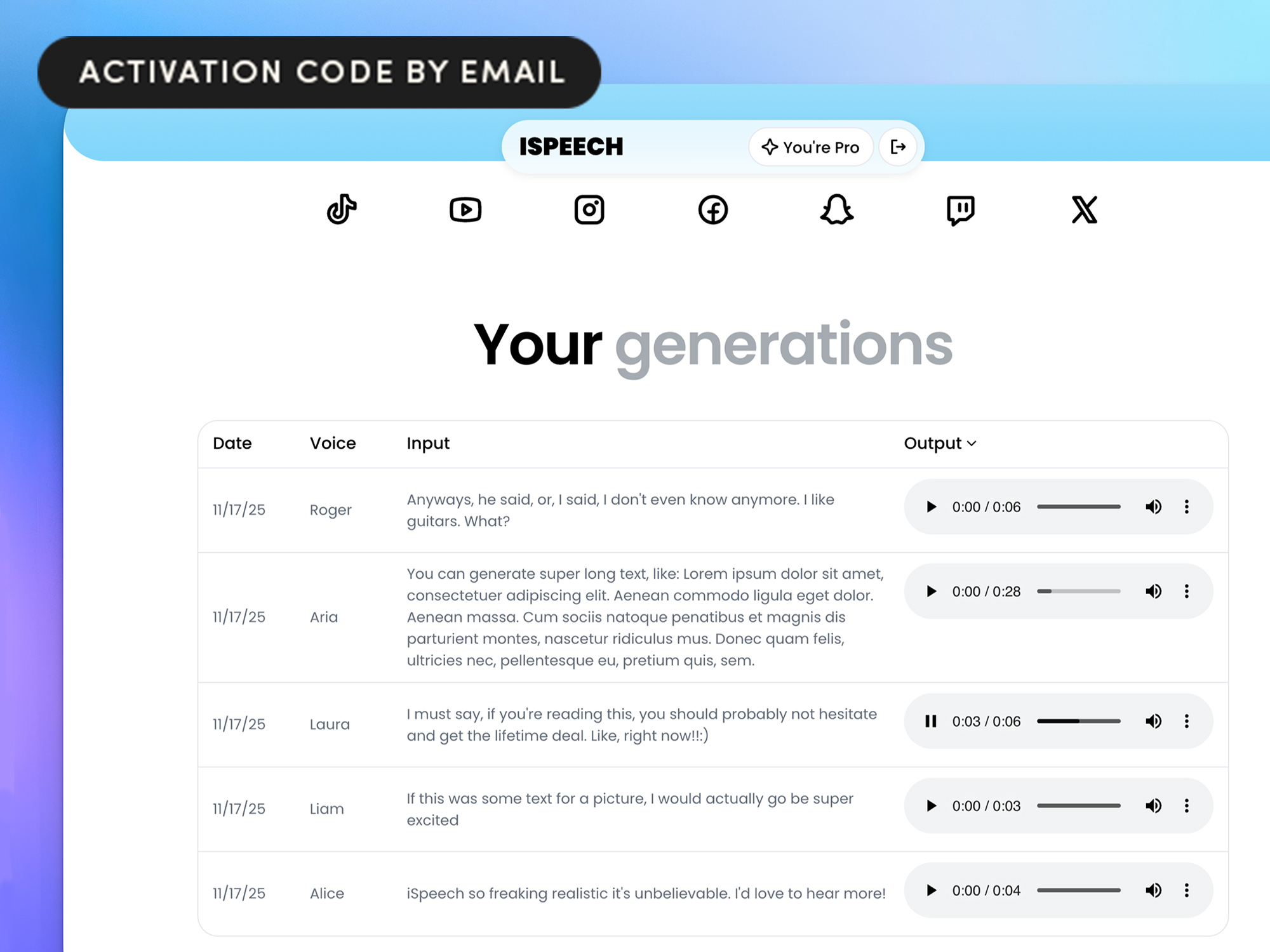The image size is (1270, 952).
Task: Mute the Aria generation audio
Action: (x=1154, y=592)
